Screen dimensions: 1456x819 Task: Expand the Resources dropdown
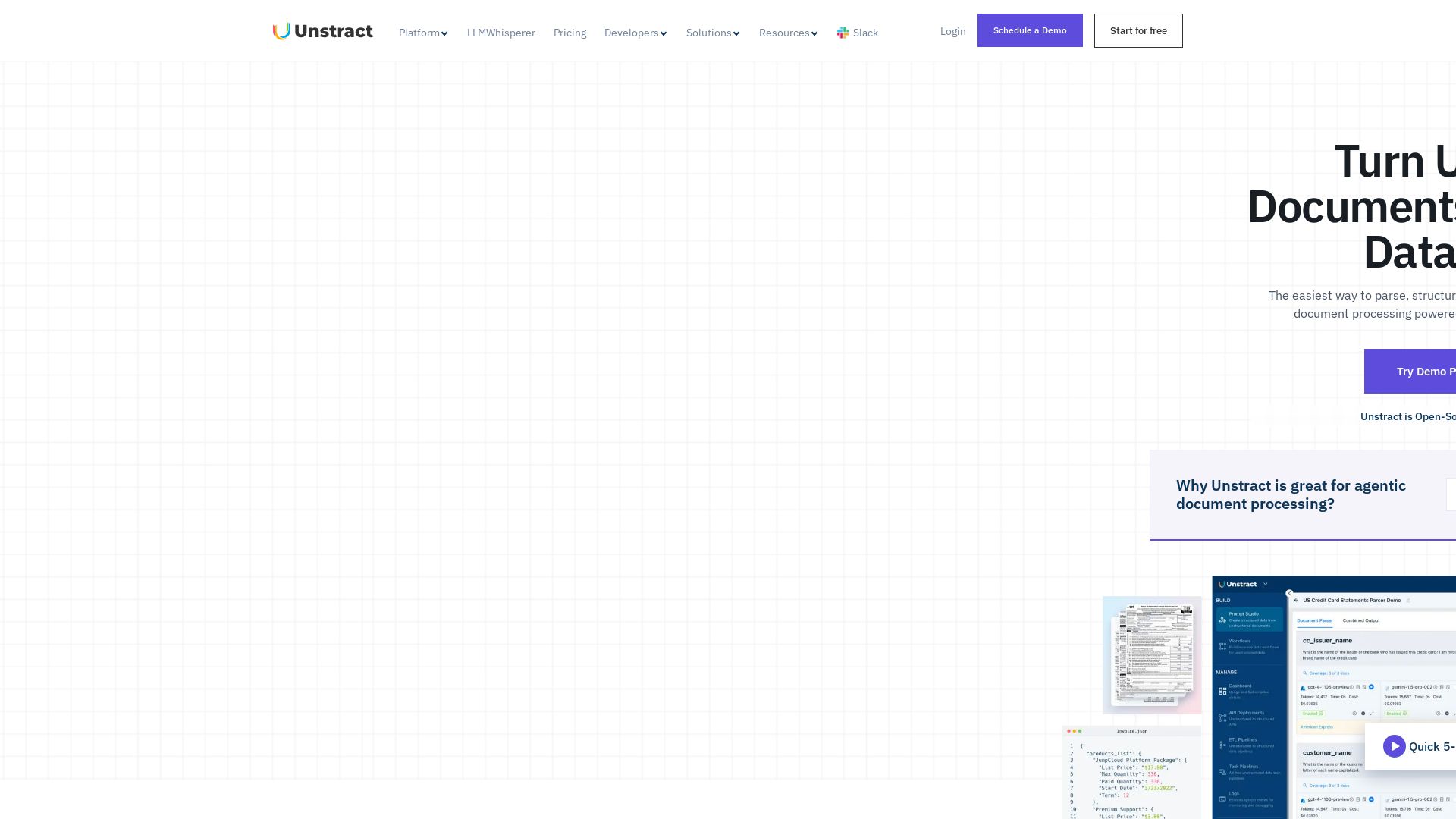[x=789, y=33]
